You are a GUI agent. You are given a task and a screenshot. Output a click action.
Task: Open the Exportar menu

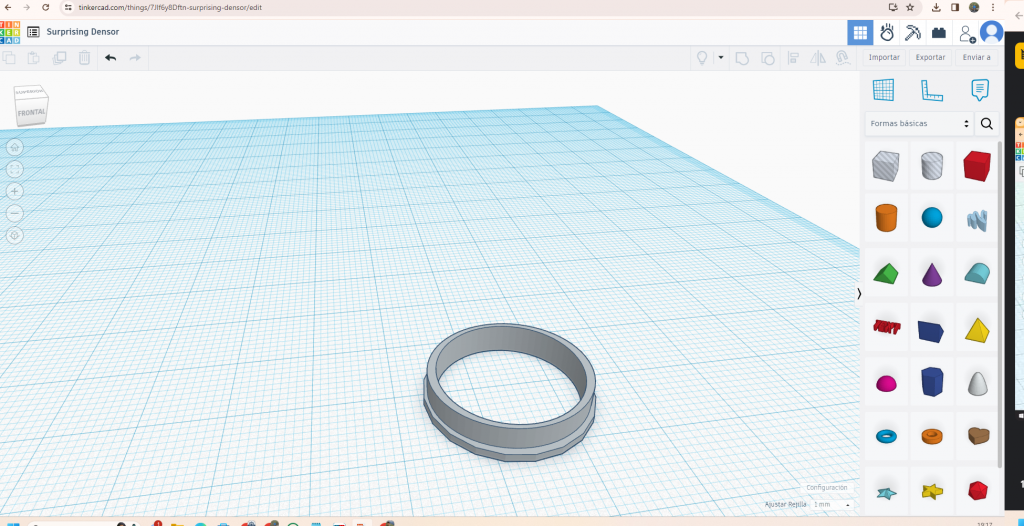pos(930,58)
